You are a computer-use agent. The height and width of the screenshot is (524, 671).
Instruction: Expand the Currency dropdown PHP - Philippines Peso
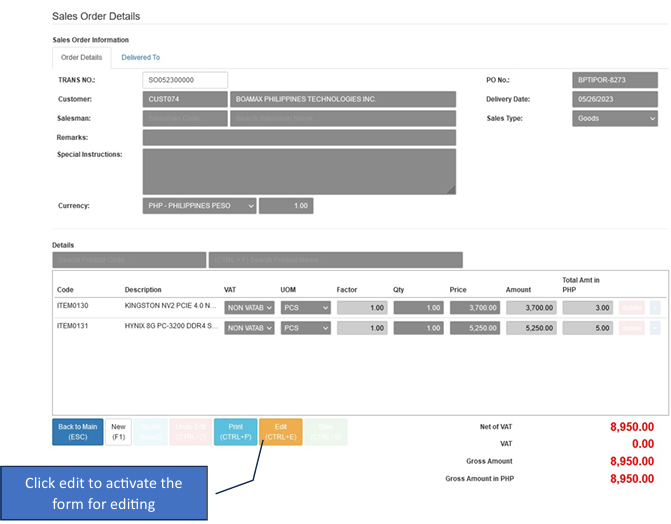coord(199,206)
